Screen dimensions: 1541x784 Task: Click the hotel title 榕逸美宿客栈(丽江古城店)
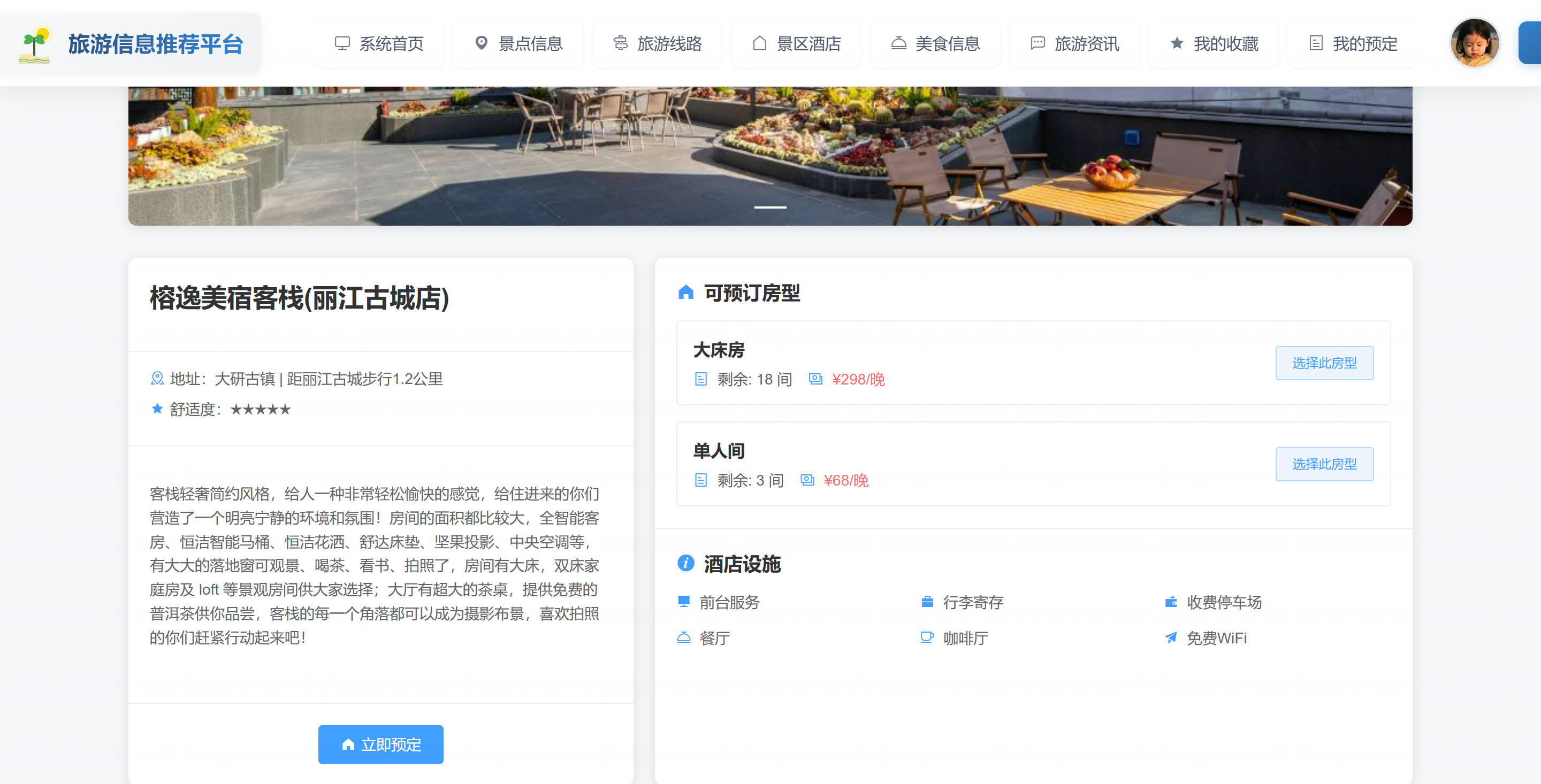click(299, 298)
